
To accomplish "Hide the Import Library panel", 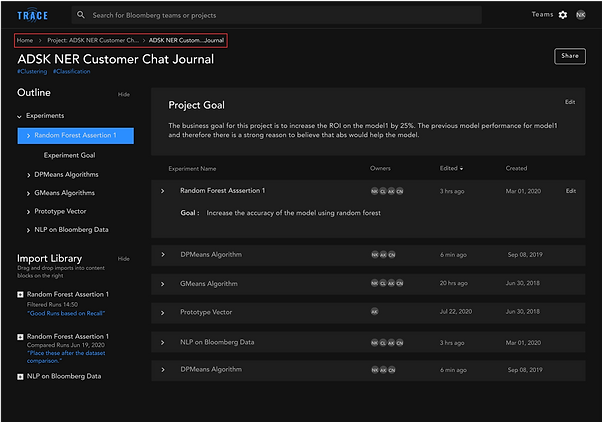I will 124,259.
